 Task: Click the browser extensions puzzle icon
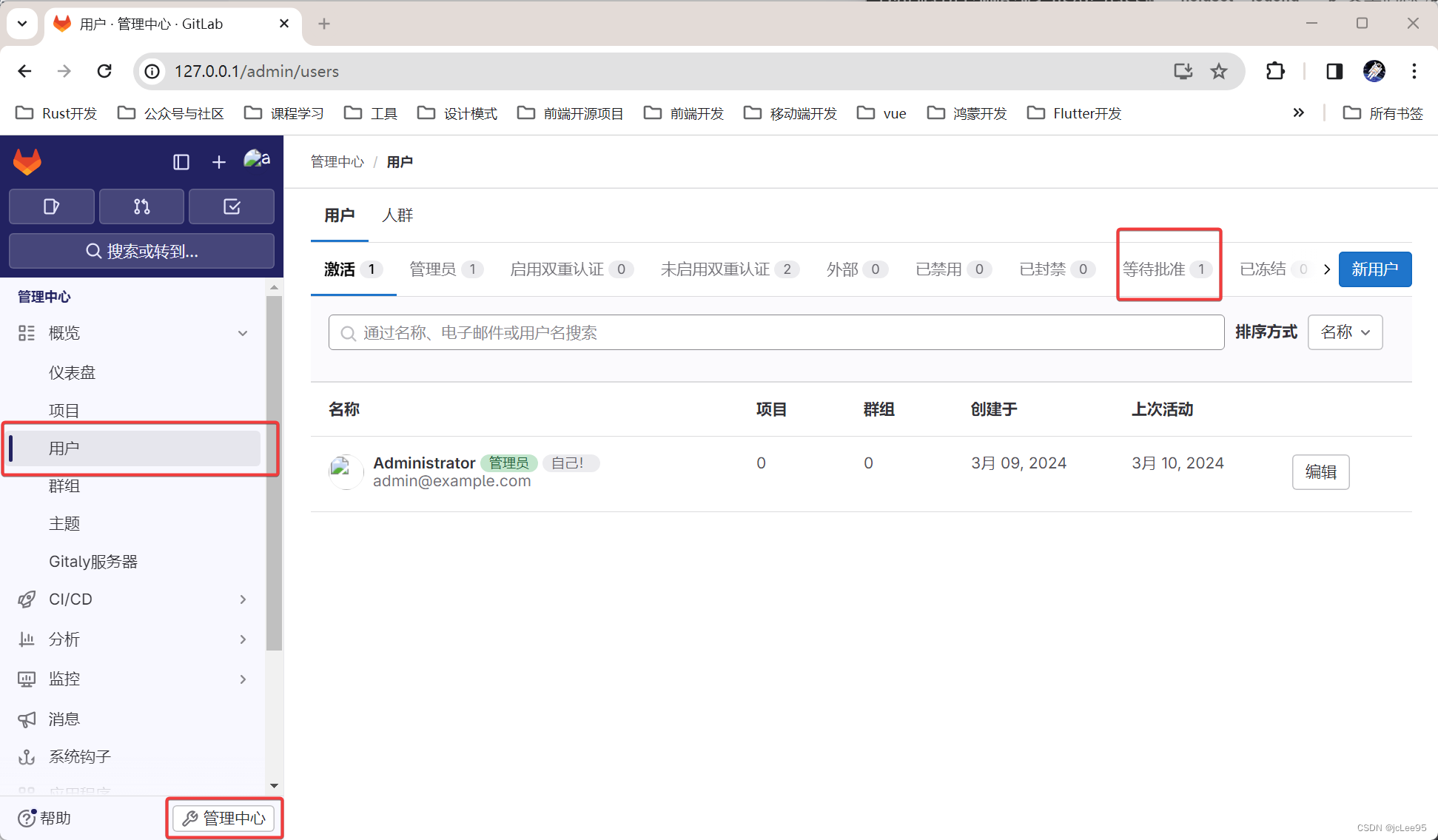point(1275,71)
